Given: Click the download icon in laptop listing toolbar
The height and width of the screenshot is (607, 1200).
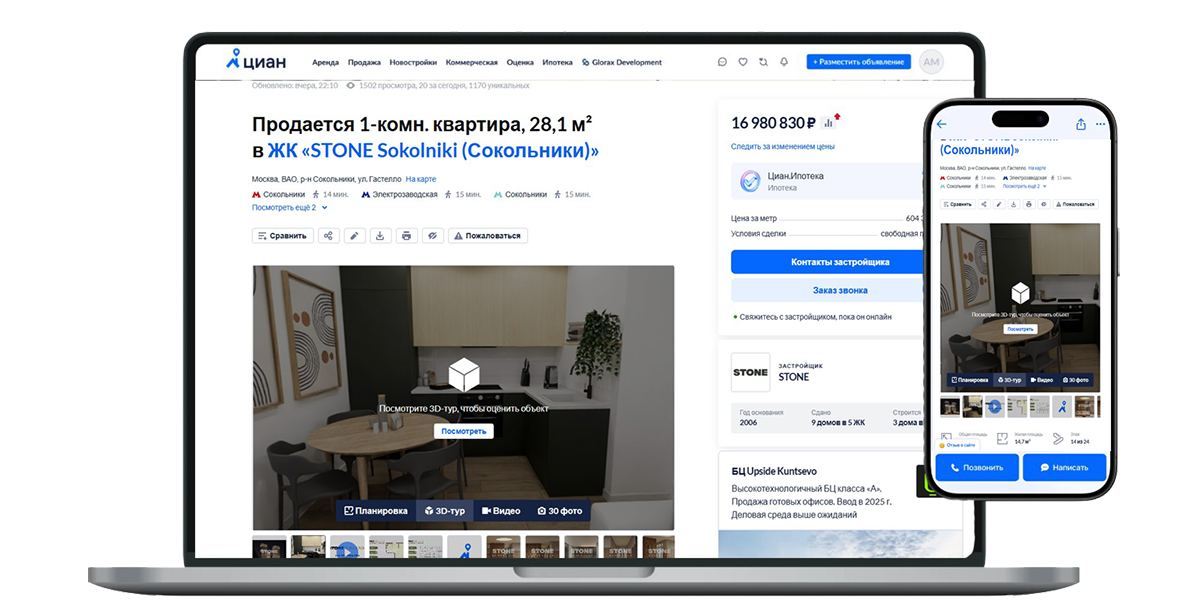Looking at the screenshot, I should tap(381, 236).
